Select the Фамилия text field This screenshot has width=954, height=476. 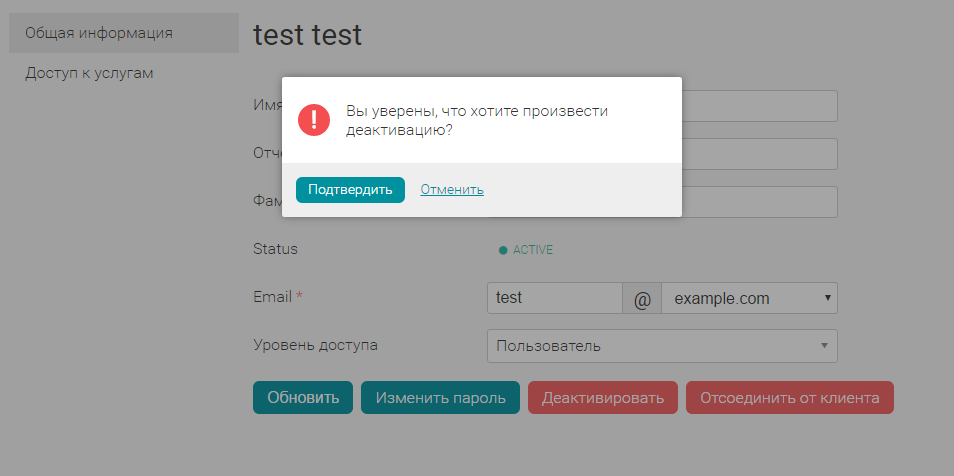click(x=759, y=202)
